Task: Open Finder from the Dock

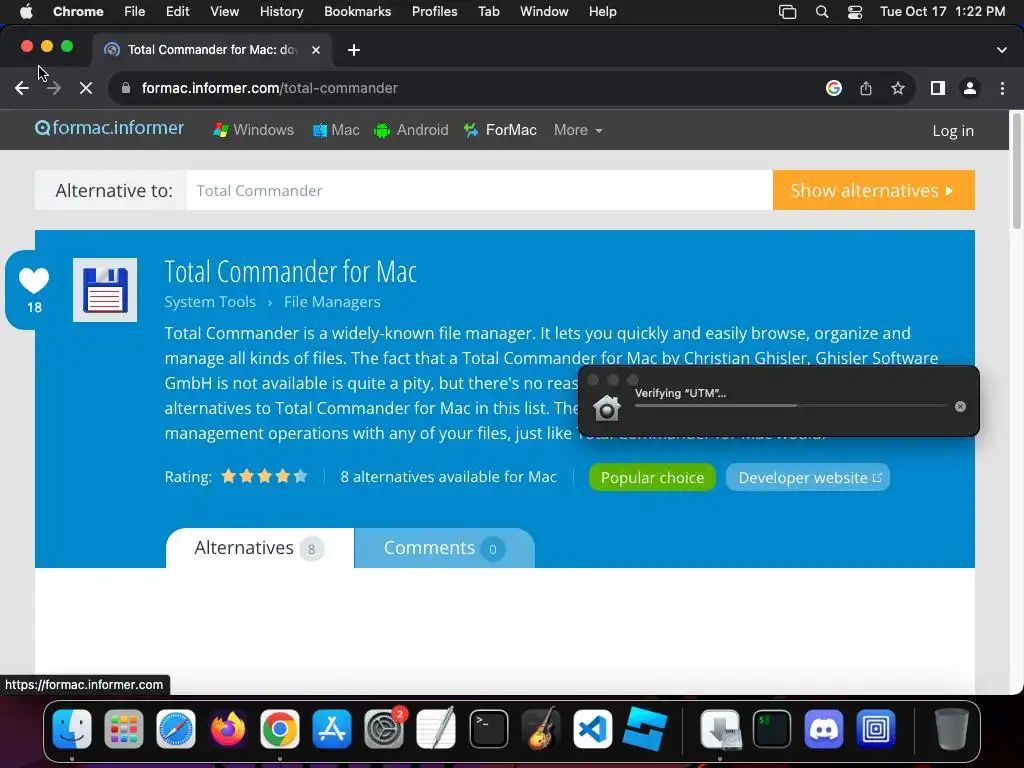Action: [x=72, y=728]
